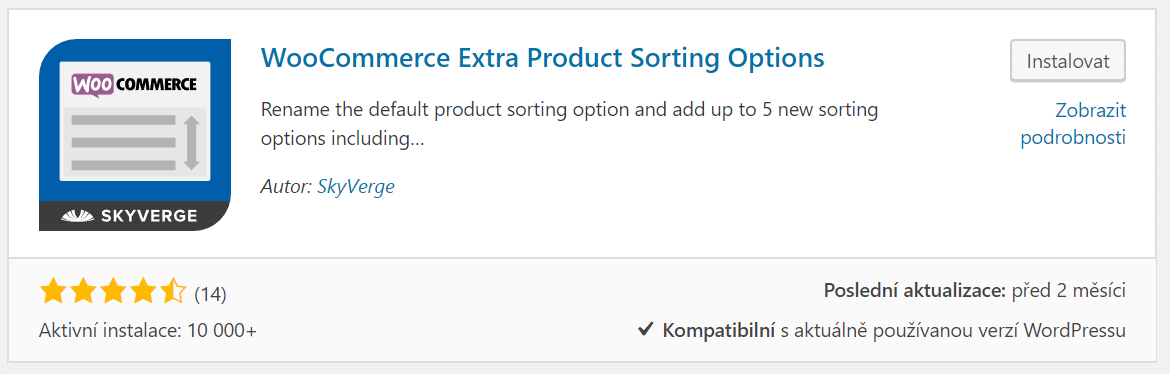Click the up-down sorting arrows graphic
This screenshot has height=374, width=1170.
[192, 142]
